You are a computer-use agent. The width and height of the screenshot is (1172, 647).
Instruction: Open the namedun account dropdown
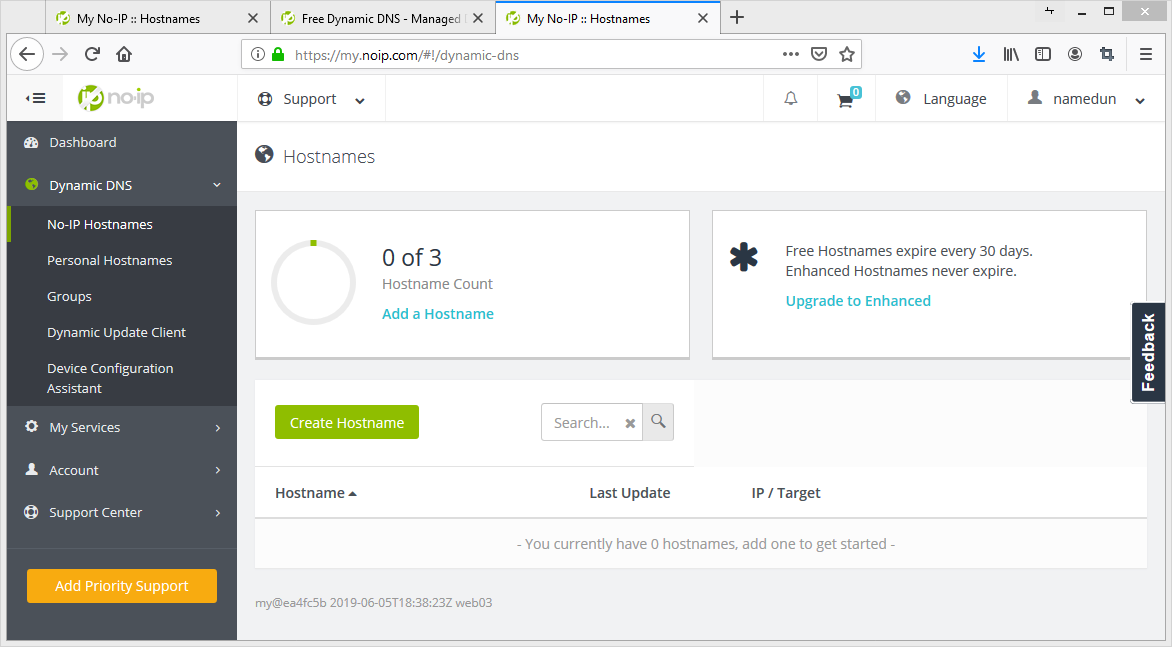[x=1086, y=99]
